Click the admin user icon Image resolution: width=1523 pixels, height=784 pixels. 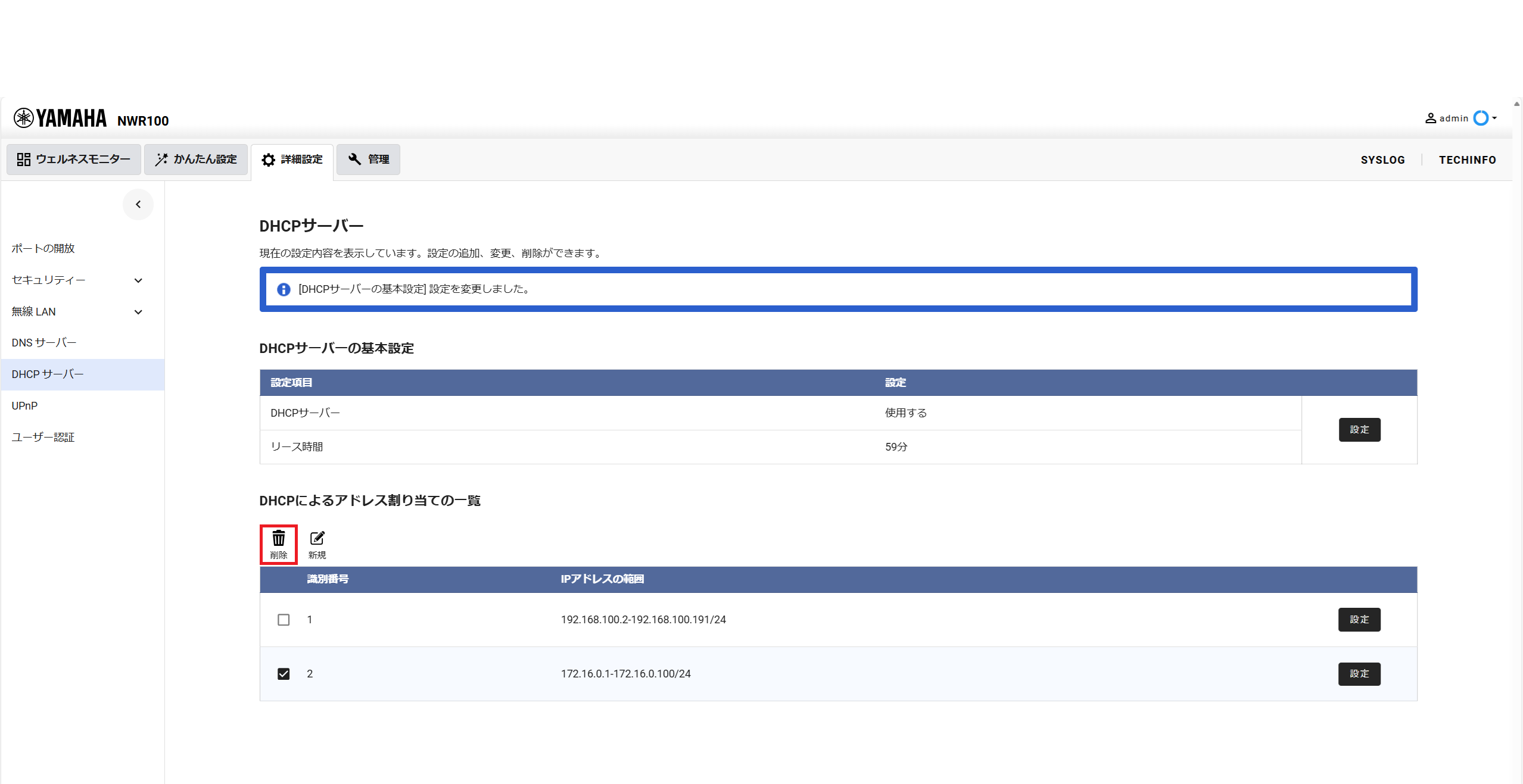1429,118
